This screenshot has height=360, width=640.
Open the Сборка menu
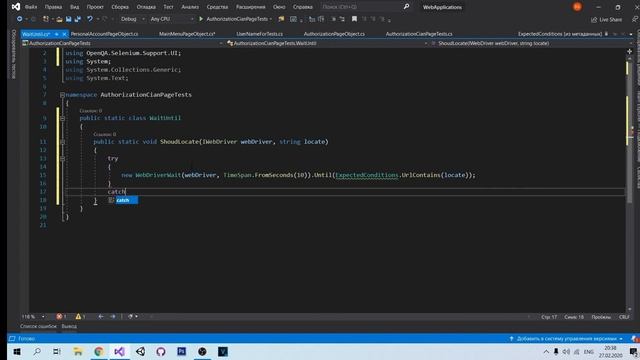click(x=120, y=7)
